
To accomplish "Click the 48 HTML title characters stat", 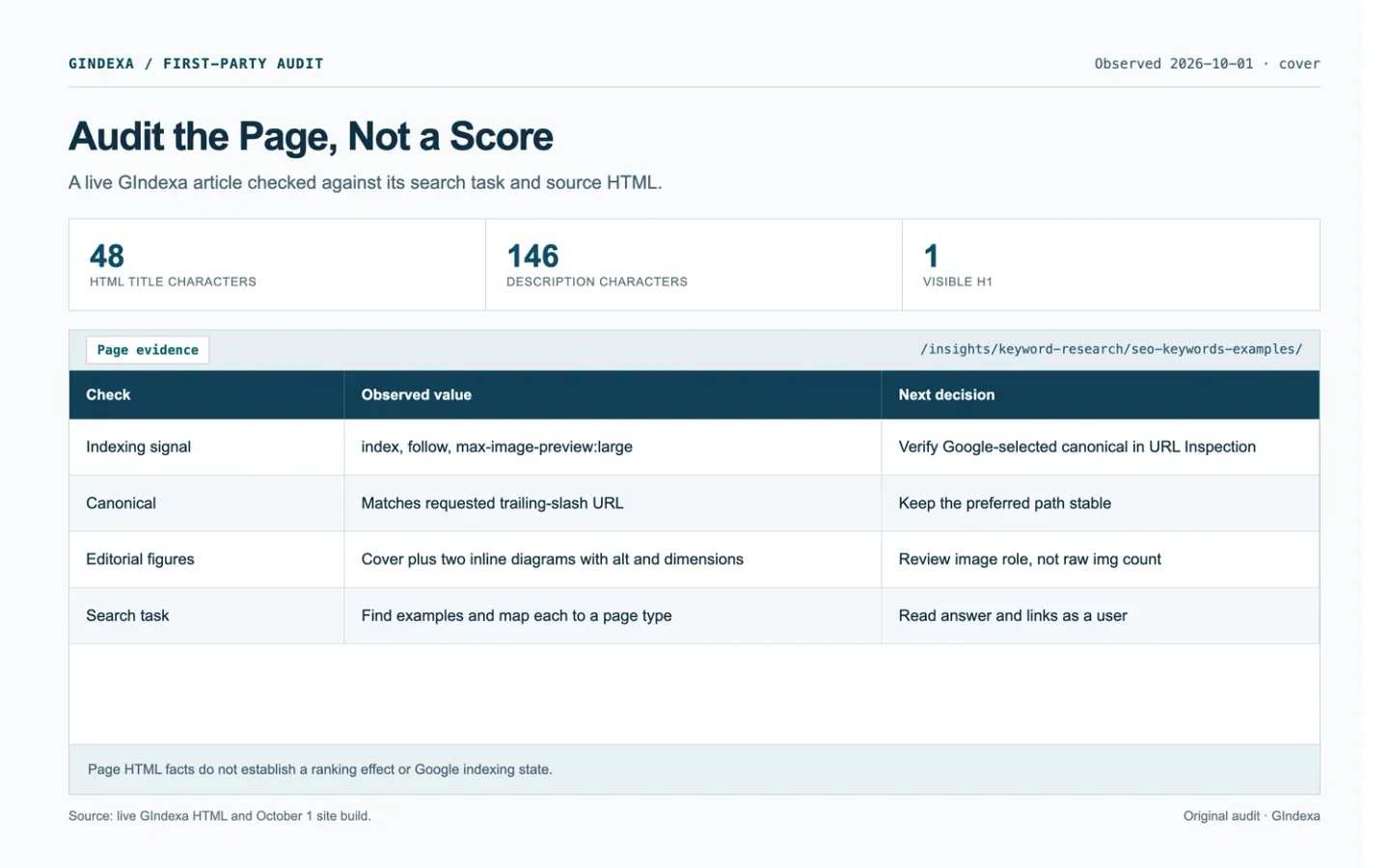I will pos(277,264).
